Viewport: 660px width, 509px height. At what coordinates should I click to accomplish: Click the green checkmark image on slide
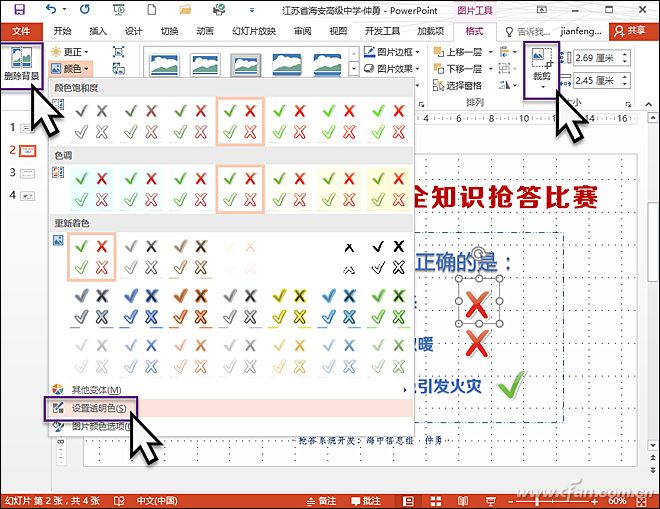click(x=510, y=383)
